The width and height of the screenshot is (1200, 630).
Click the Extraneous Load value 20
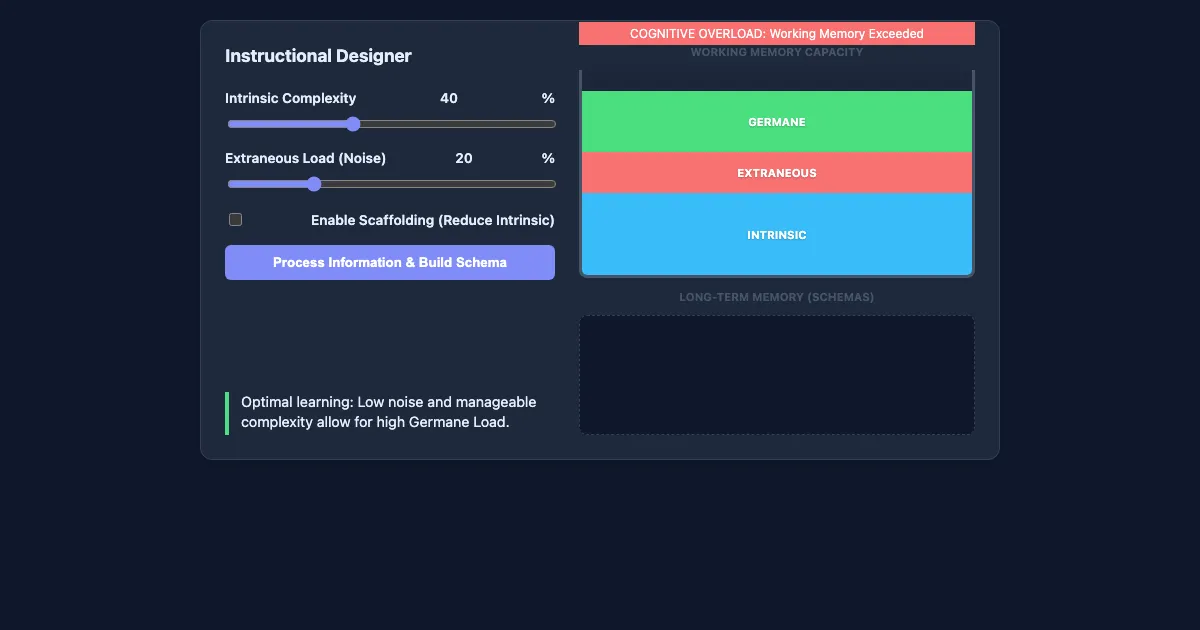coord(464,158)
